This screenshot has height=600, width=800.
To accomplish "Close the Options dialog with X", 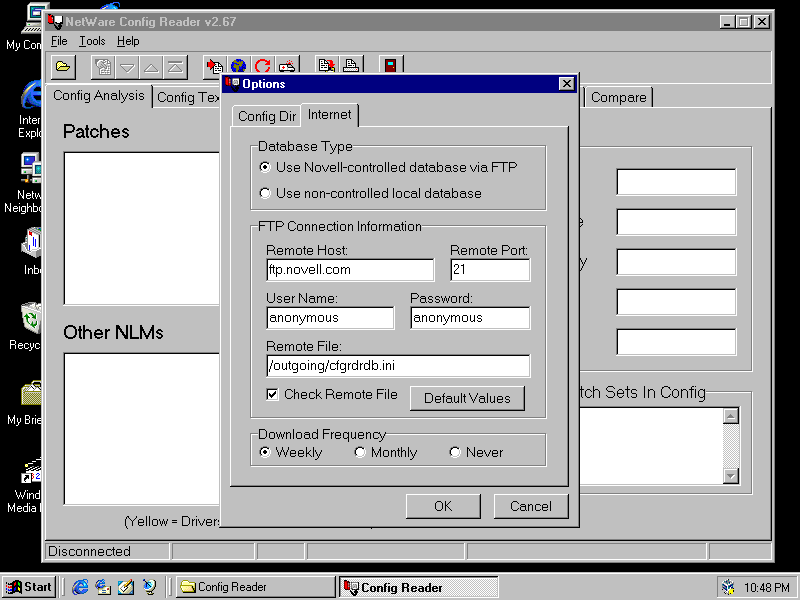I will [566, 84].
